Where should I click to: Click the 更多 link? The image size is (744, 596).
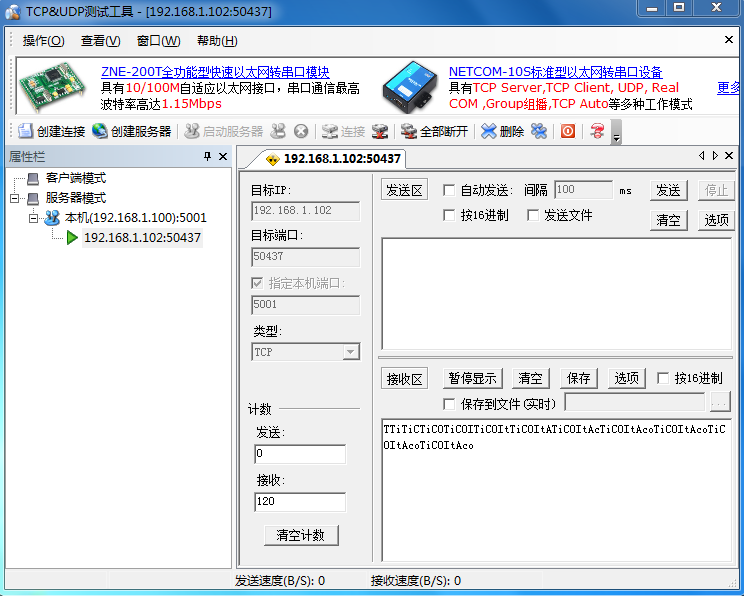point(728,87)
